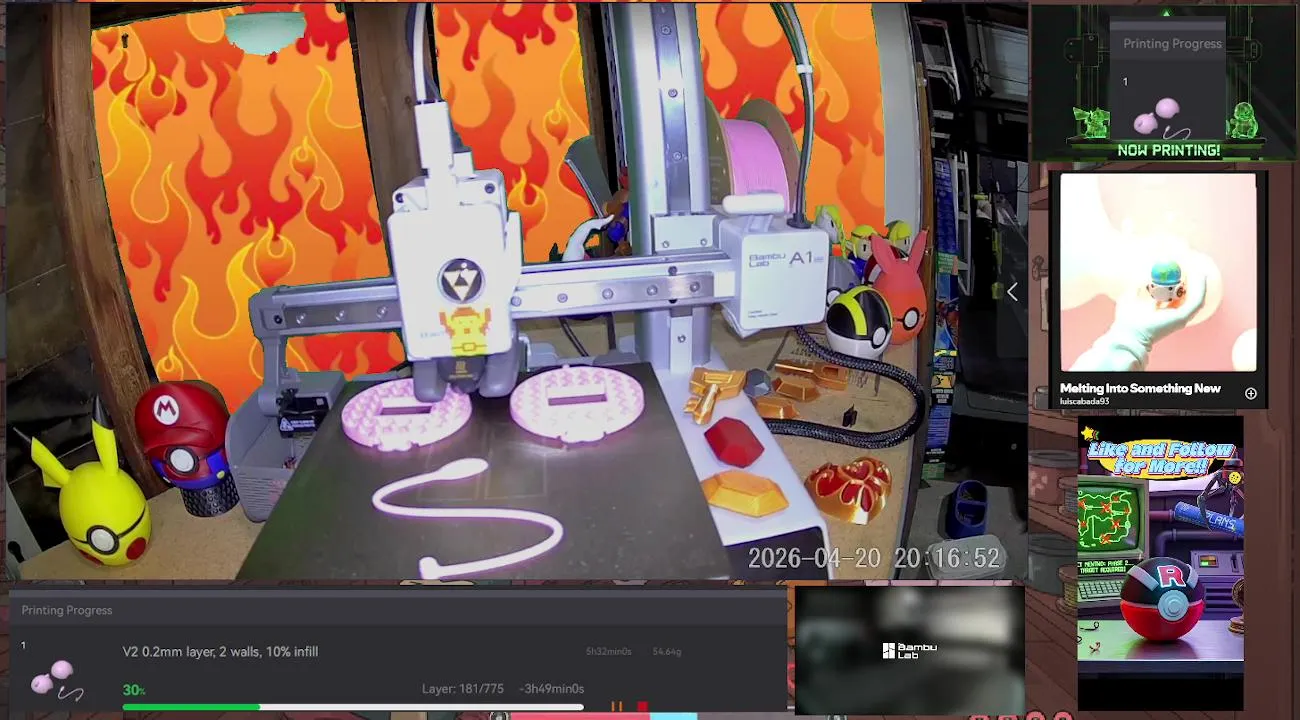
Task: Click the 5h32min0s total time
Action: 608,651
